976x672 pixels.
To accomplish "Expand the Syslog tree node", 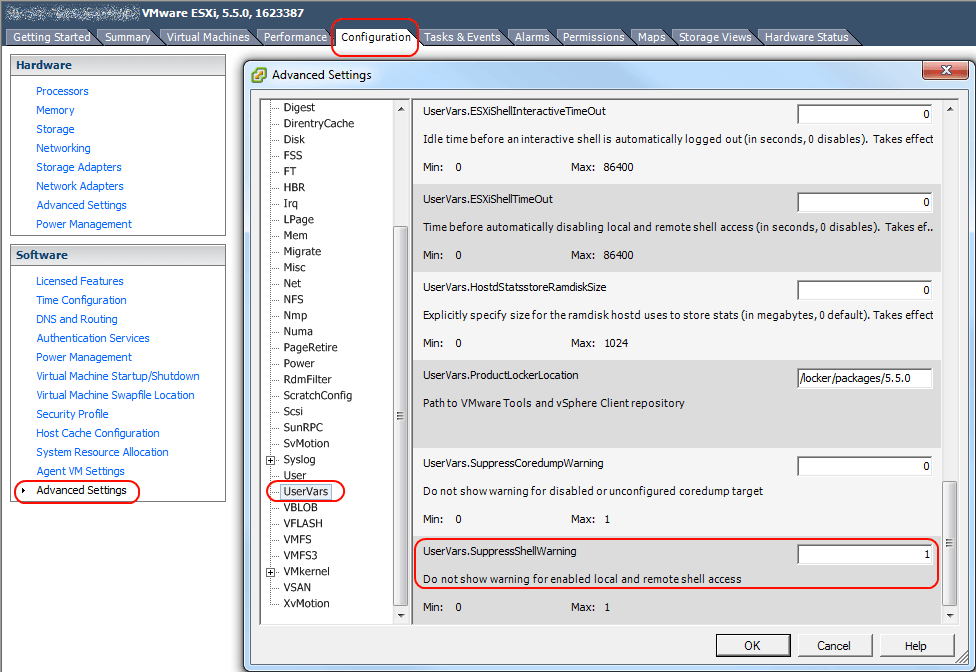I will (x=270, y=460).
